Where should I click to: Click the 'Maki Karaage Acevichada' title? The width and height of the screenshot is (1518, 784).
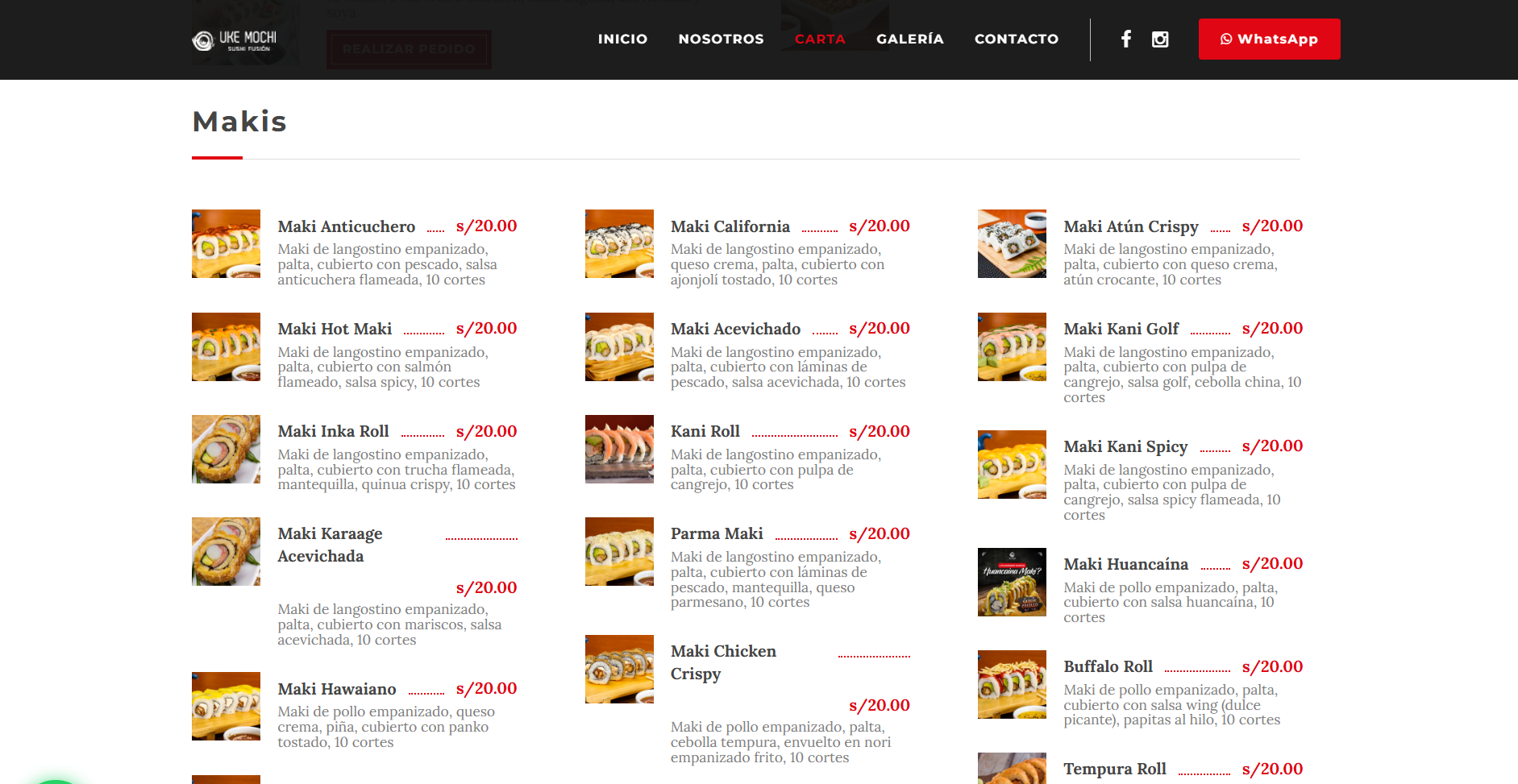[x=331, y=545]
